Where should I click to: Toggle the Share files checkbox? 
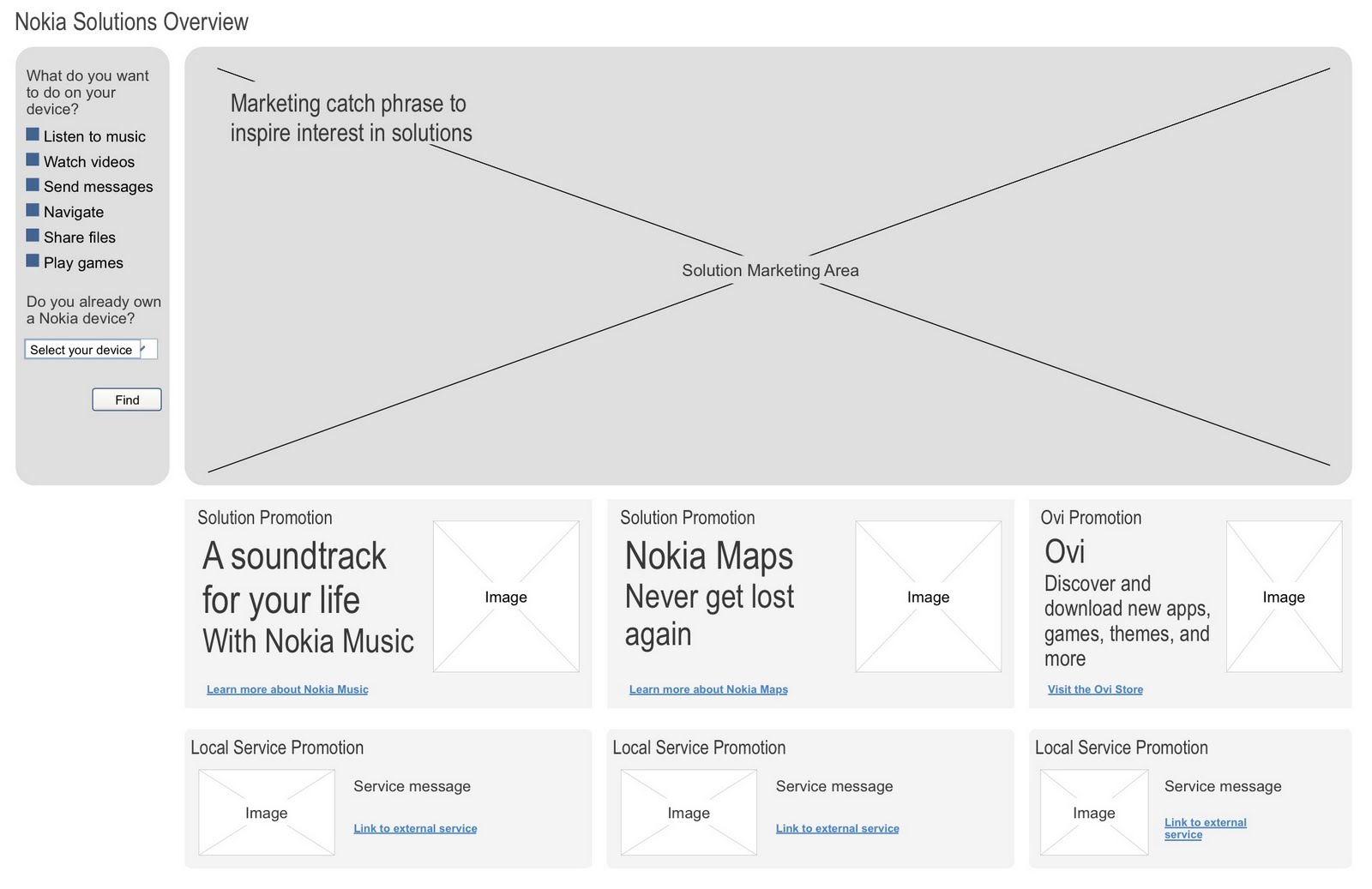click(x=33, y=236)
